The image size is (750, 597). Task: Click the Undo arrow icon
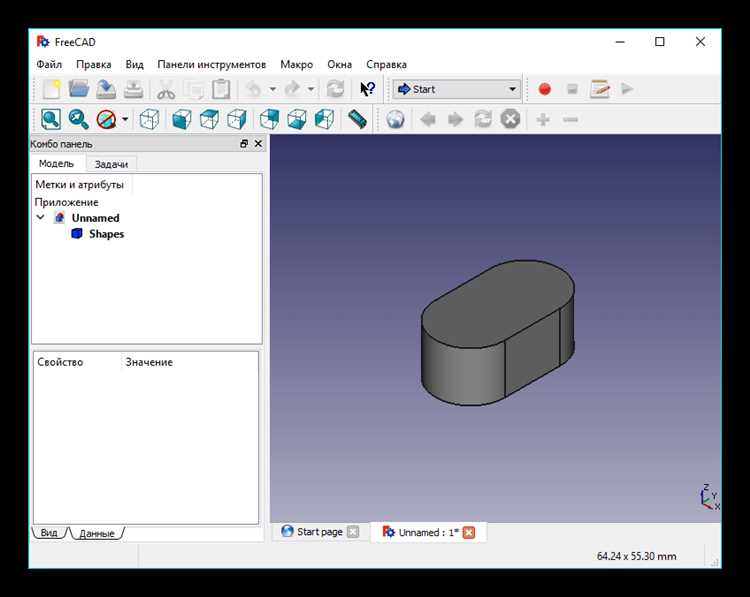(254, 89)
